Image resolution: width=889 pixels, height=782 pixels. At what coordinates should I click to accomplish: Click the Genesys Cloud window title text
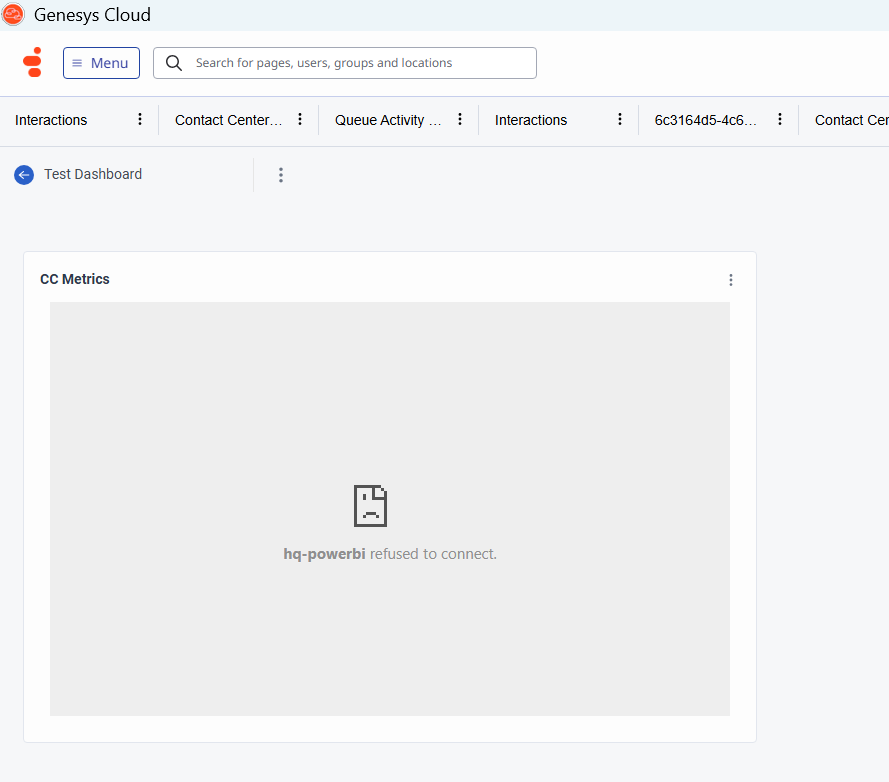click(x=92, y=15)
